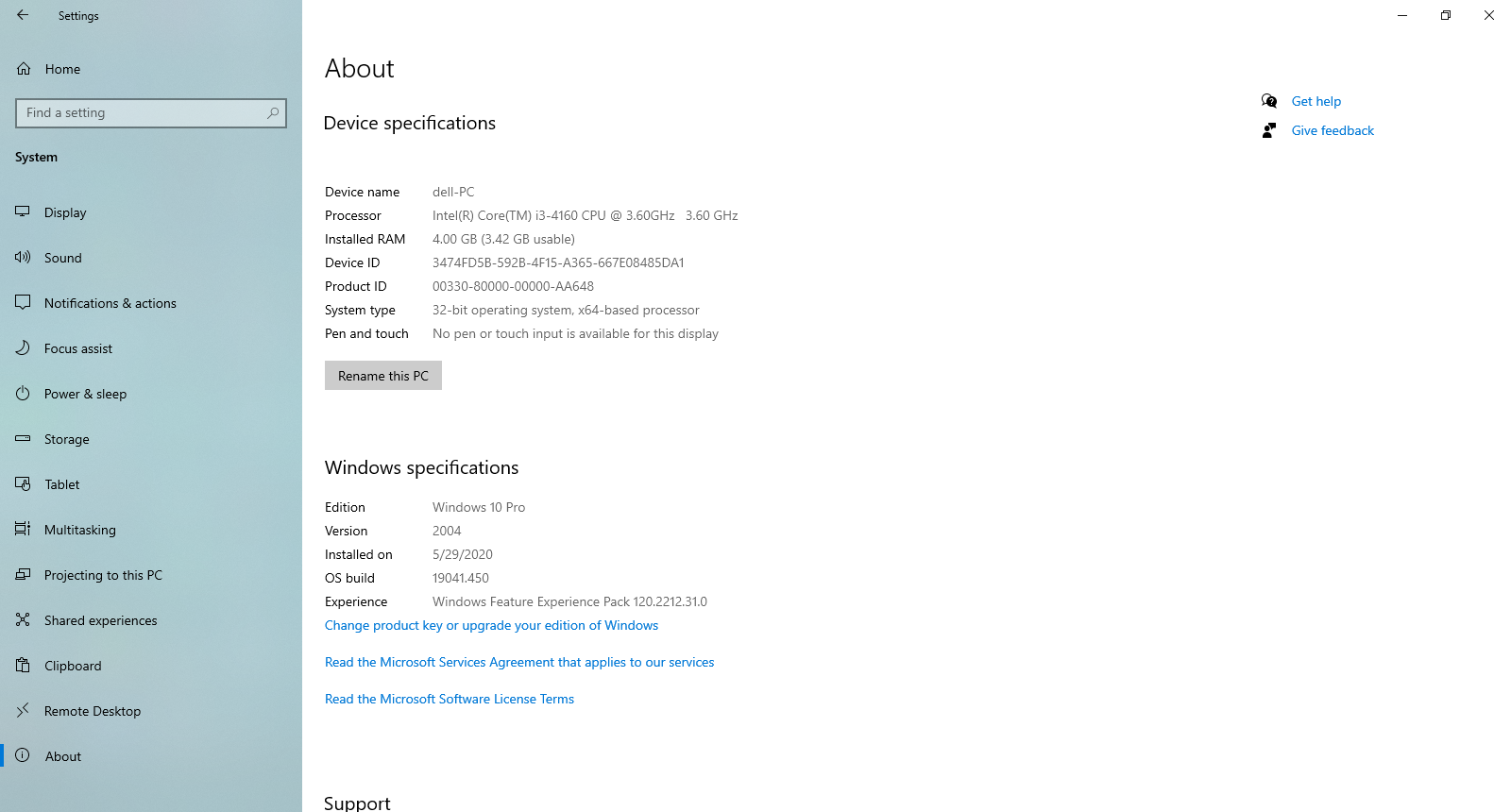Click the Get help chat icon
1511x812 pixels.
(x=1269, y=101)
